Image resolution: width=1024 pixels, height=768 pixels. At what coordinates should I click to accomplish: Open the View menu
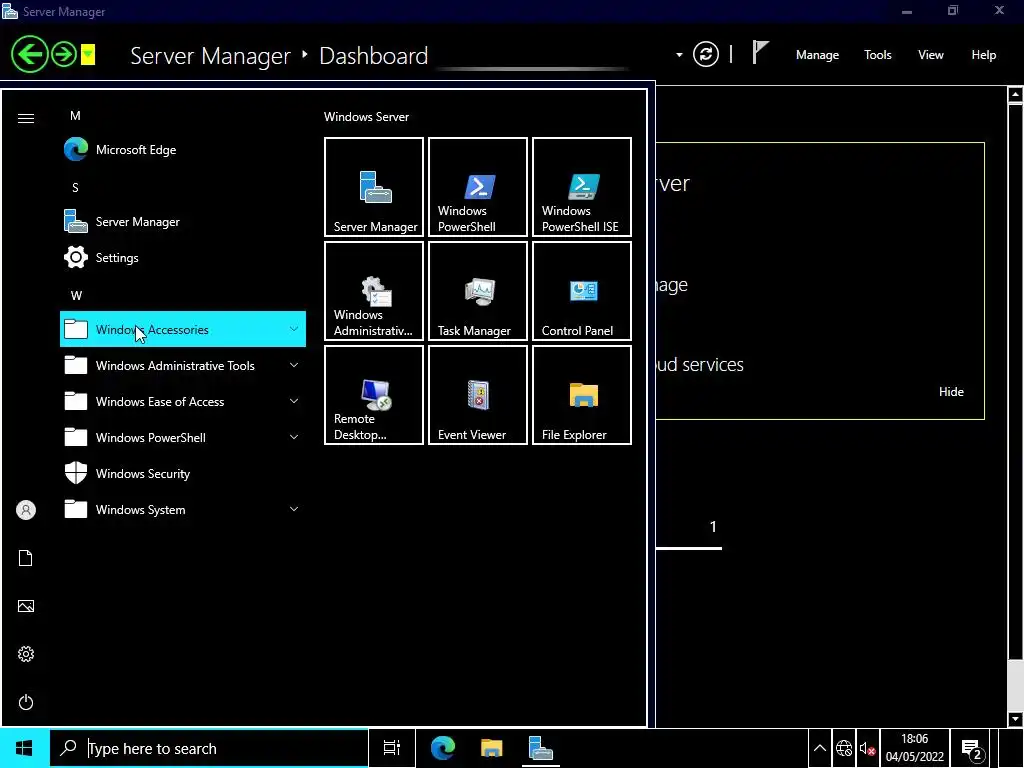931,55
